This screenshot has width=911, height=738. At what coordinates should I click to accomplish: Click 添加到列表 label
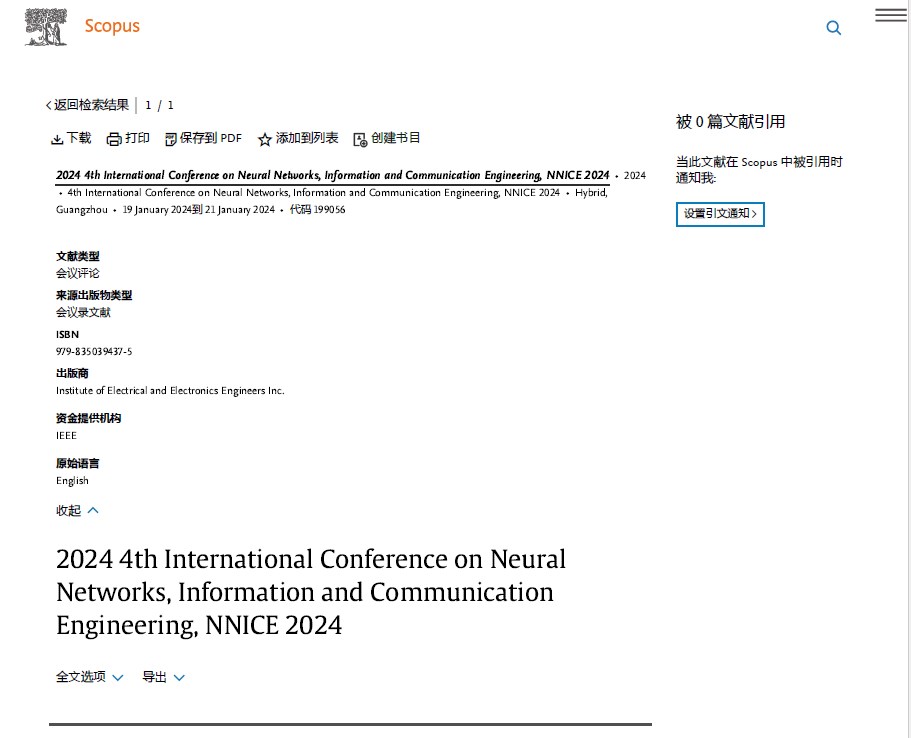pos(307,138)
